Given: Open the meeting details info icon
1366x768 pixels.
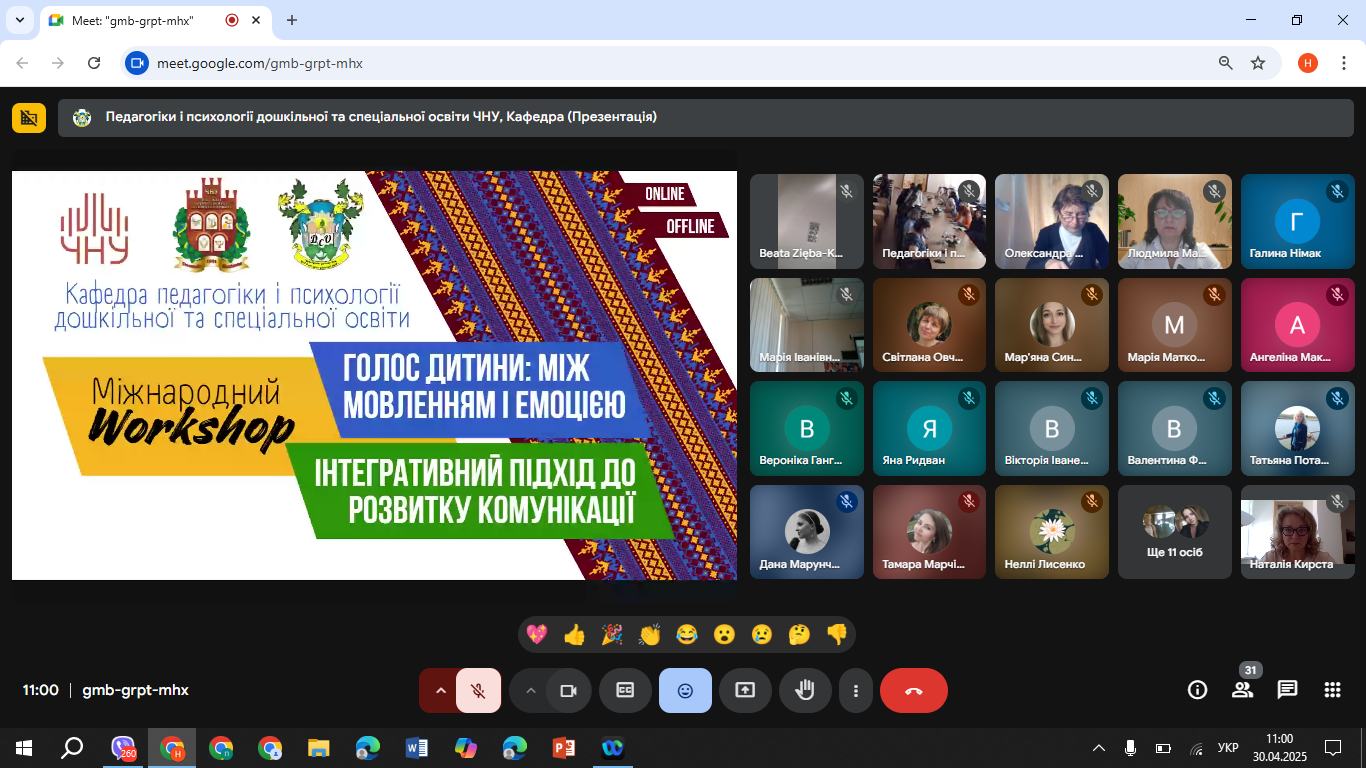Looking at the screenshot, I should 1196,690.
